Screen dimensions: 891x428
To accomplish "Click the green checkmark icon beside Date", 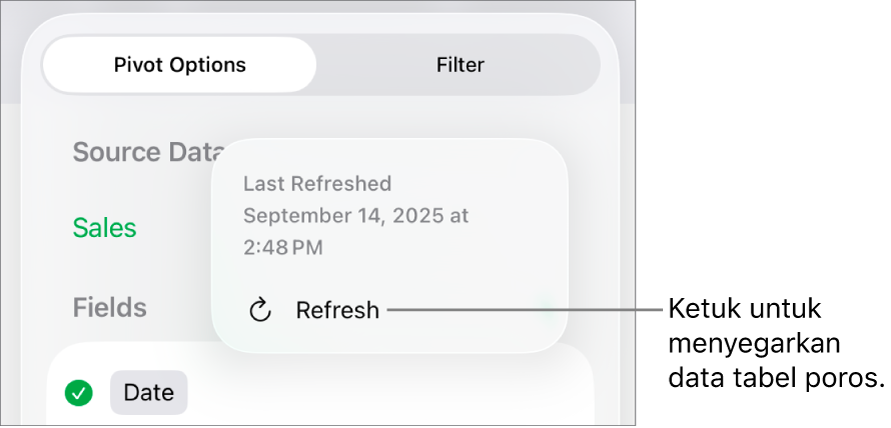I will pos(79,393).
